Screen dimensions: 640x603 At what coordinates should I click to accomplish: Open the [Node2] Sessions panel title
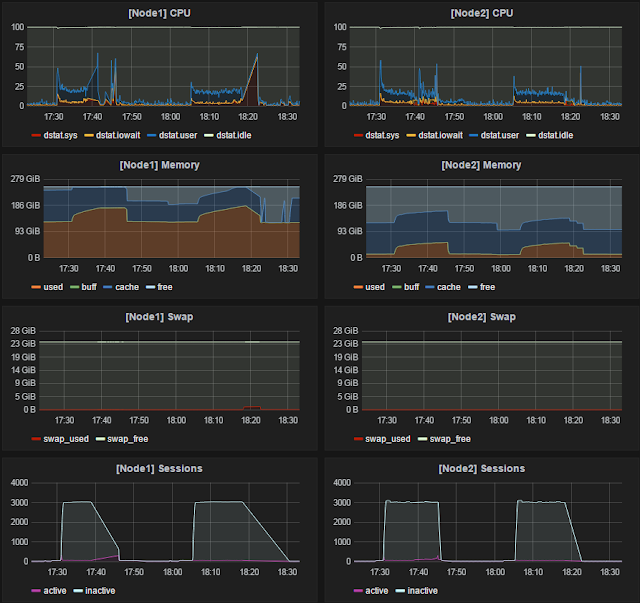point(482,468)
